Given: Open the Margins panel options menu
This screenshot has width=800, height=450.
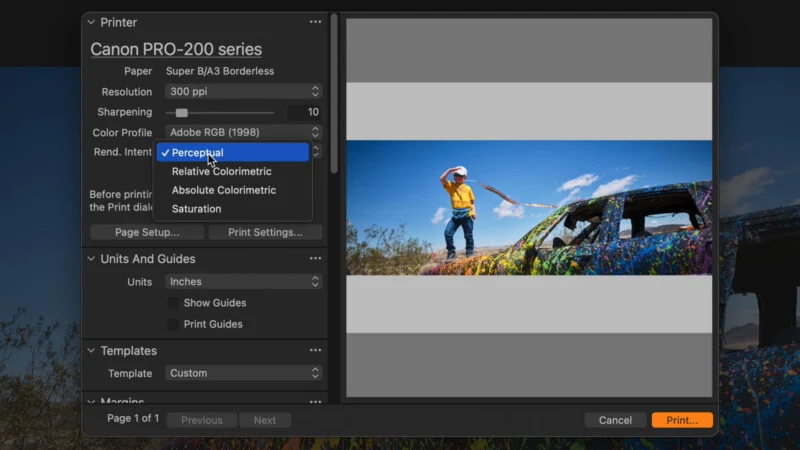Looking at the screenshot, I should [315, 402].
